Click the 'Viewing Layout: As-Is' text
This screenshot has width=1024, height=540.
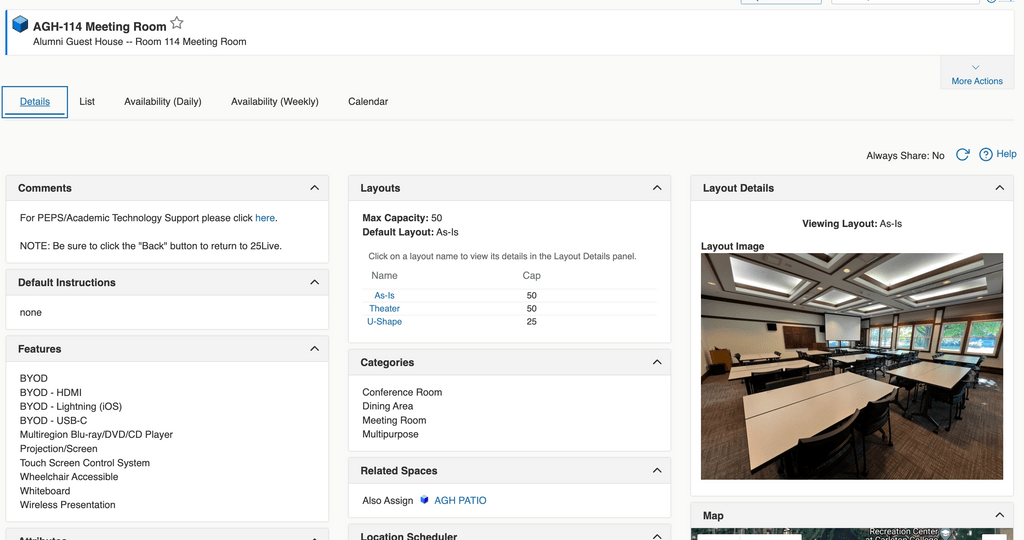[852, 224]
